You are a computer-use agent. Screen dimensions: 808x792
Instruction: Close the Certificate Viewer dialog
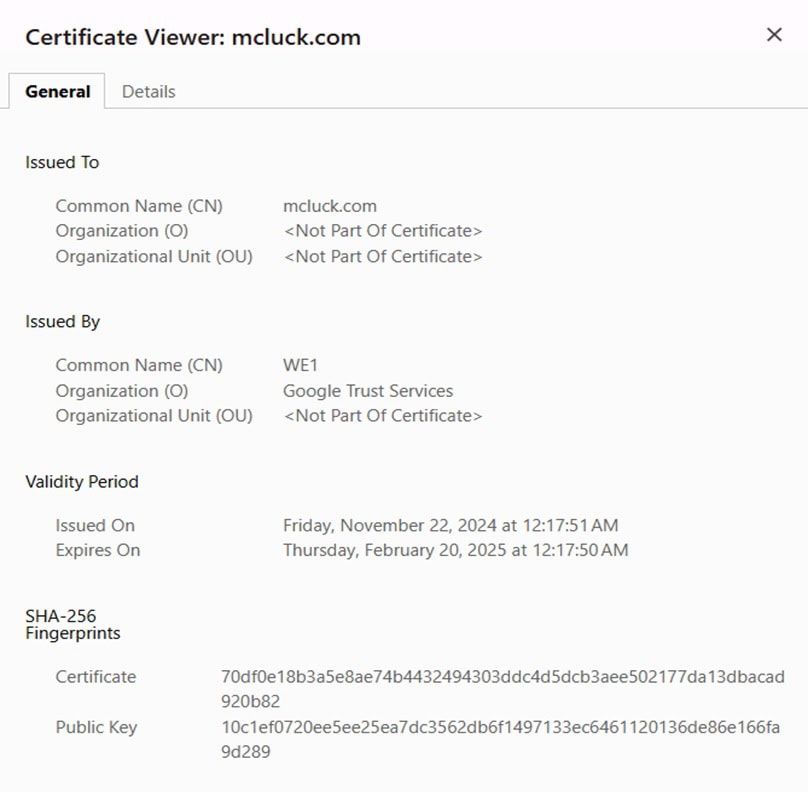click(773, 35)
